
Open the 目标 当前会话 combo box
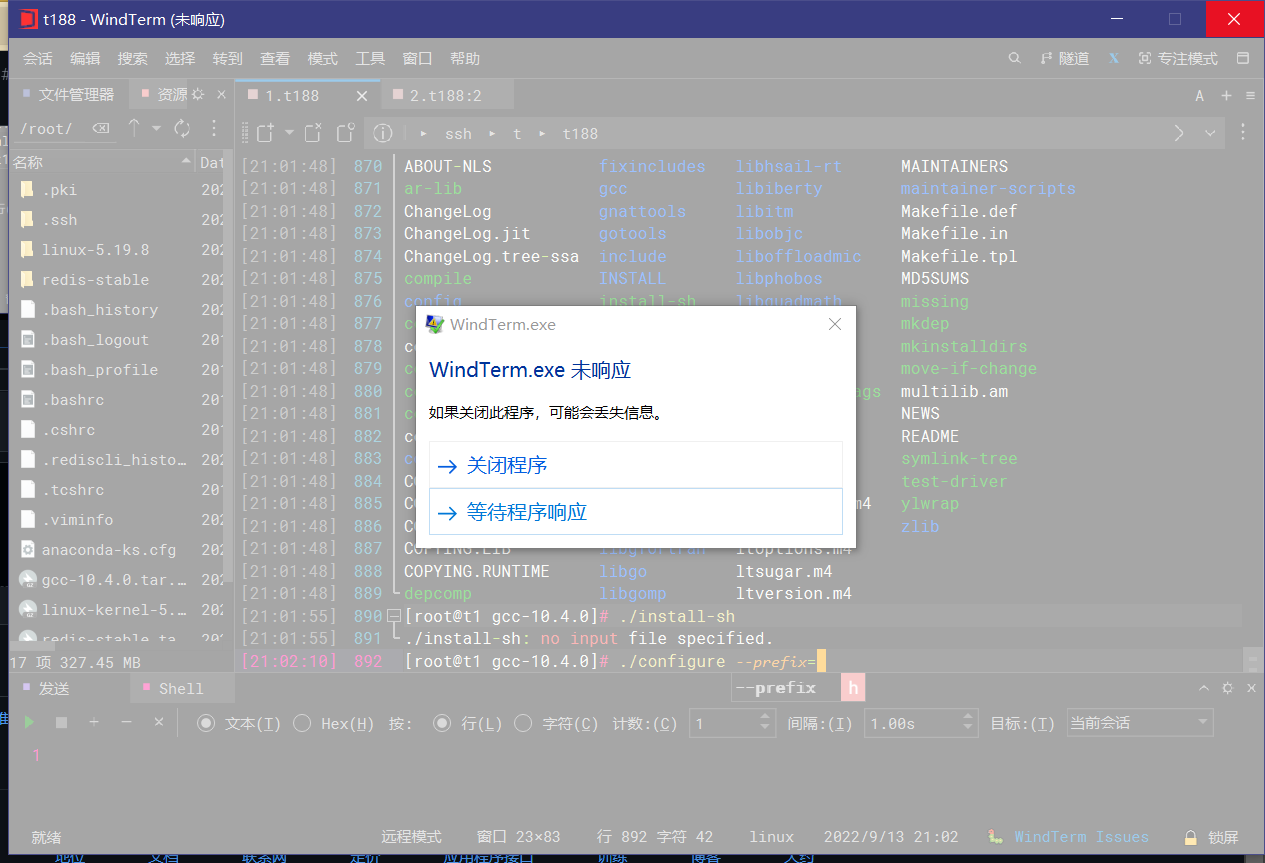coord(1139,723)
